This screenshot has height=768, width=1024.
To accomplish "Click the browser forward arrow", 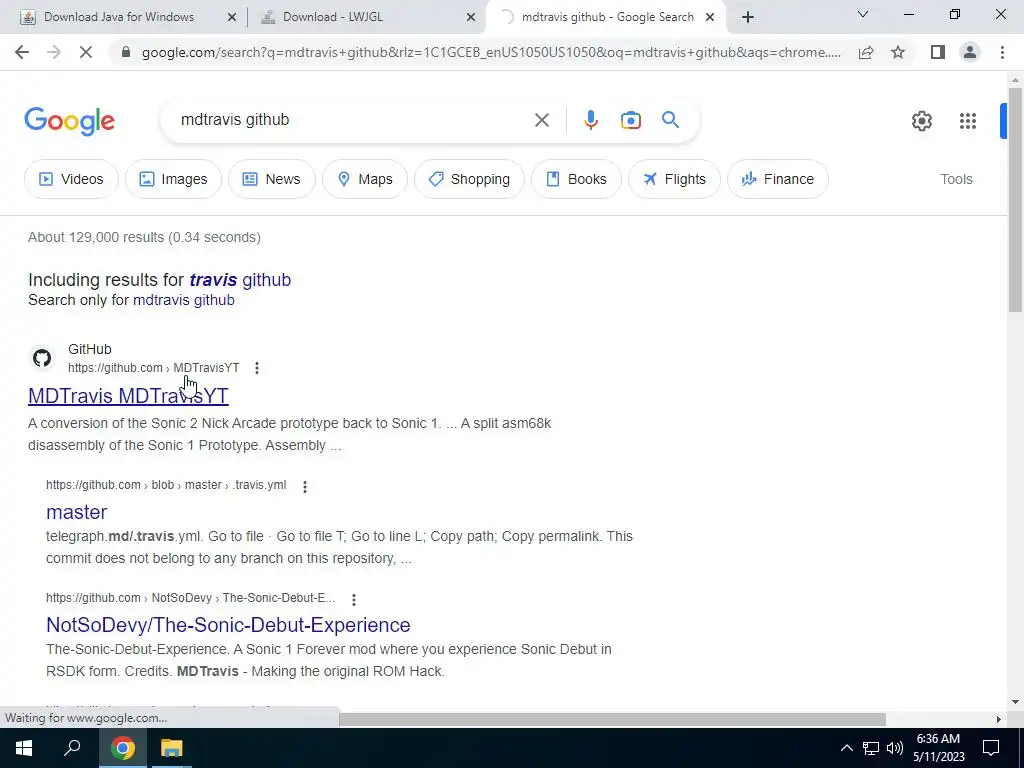I will coord(54,52).
